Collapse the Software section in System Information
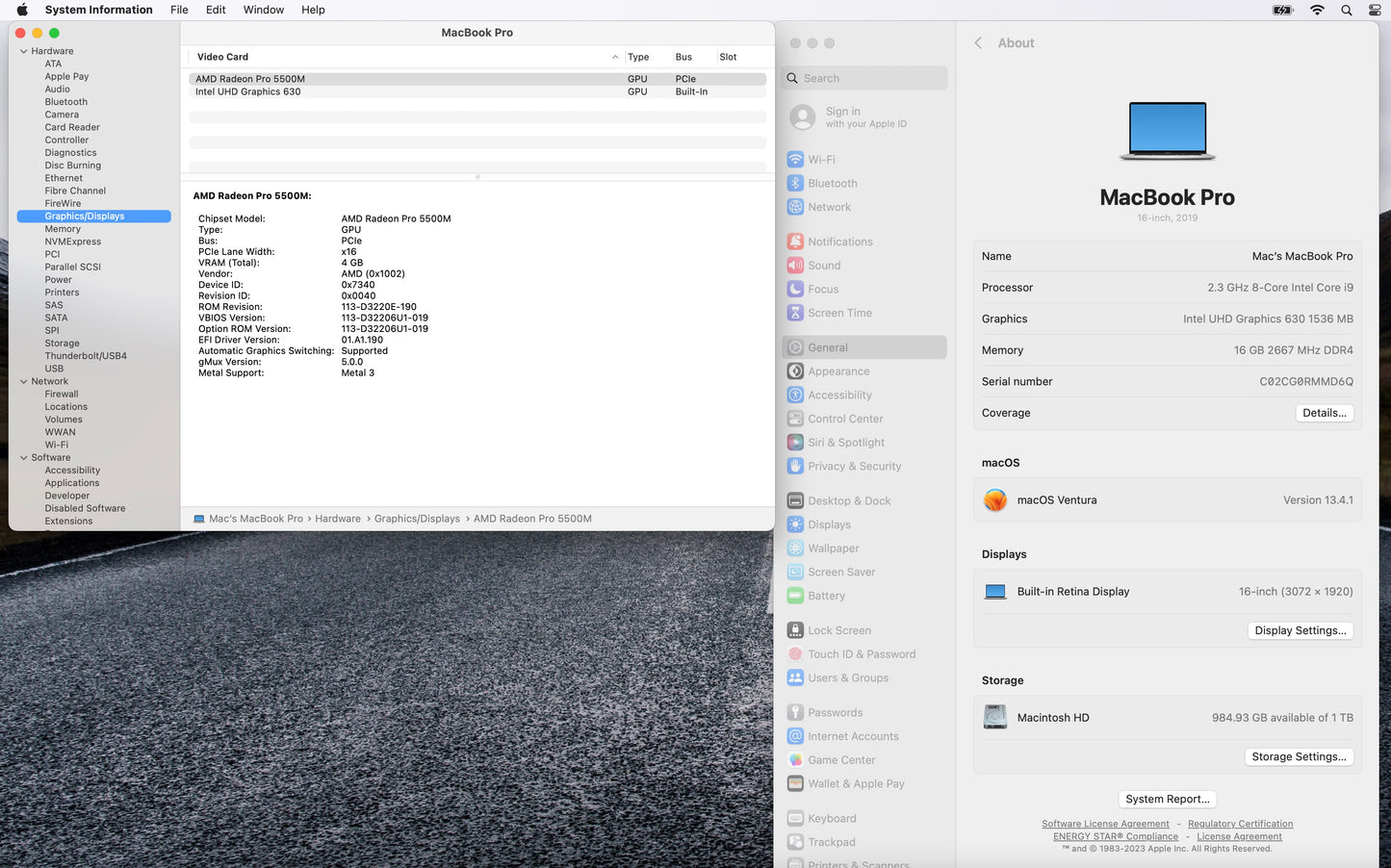Viewport: 1391px width, 868px height. [x=23, y=458]
